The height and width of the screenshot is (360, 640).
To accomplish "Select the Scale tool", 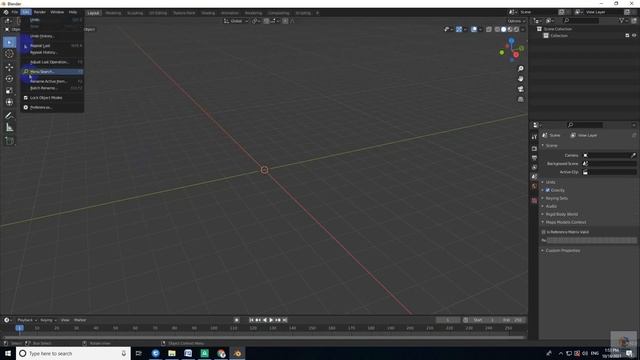I will tap(9, 91).
